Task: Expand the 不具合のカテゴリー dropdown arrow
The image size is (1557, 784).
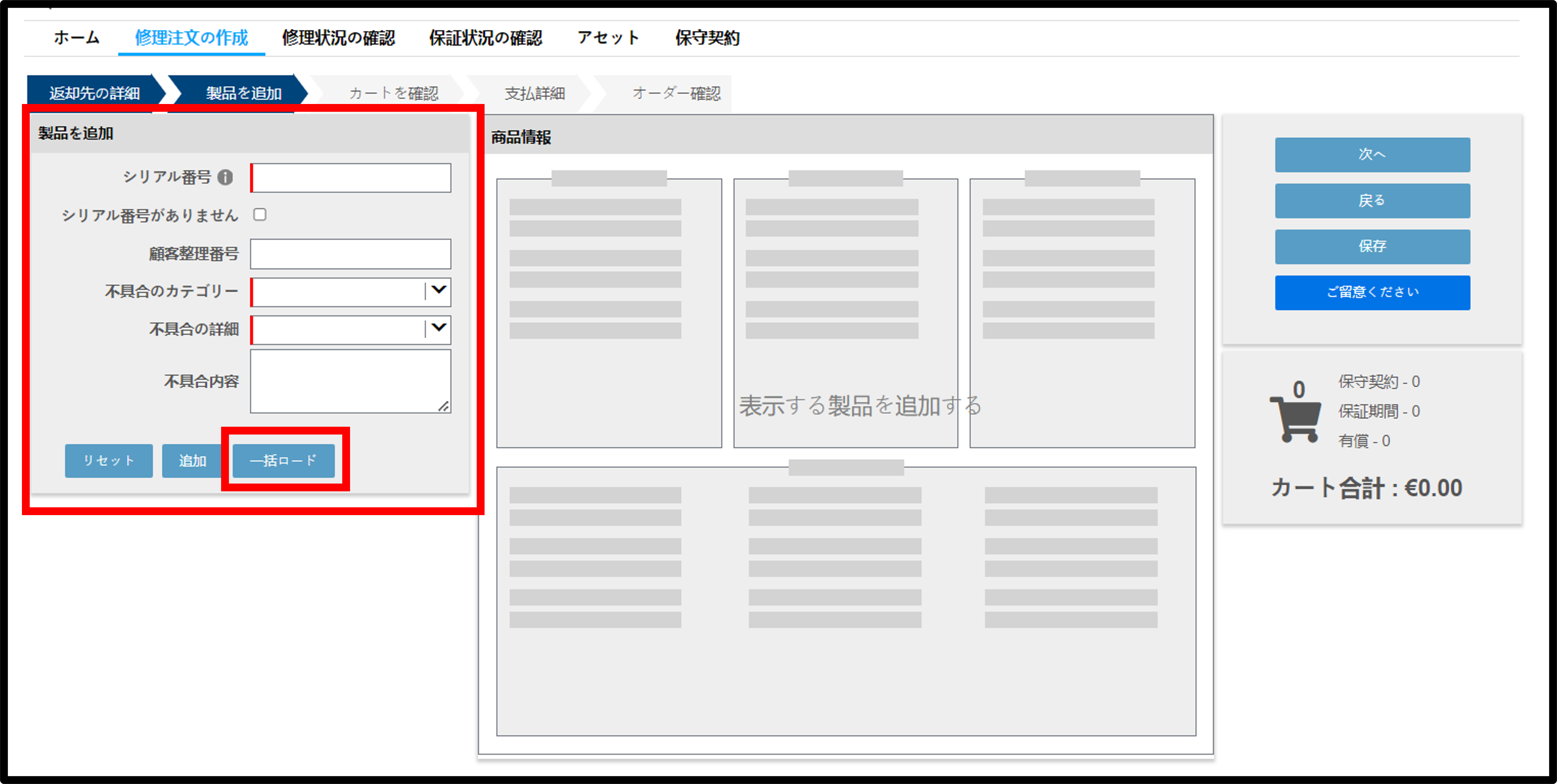Action: coord(439,291)
